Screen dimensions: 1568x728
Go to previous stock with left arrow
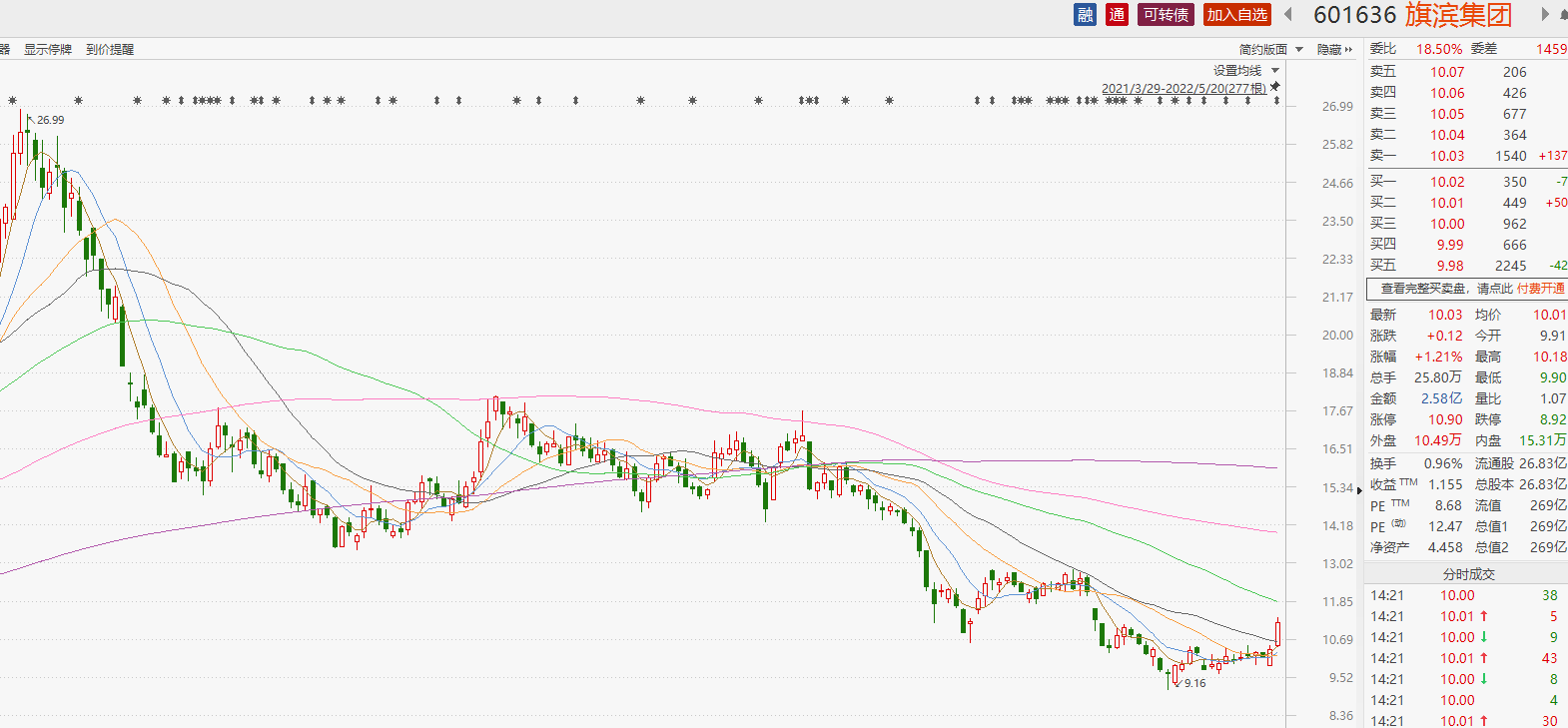(1288, 15)
